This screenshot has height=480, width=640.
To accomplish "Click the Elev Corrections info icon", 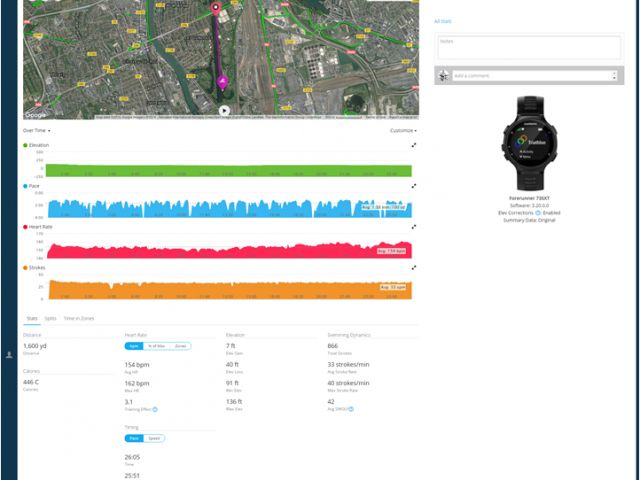I will click(x=538, y=213).
